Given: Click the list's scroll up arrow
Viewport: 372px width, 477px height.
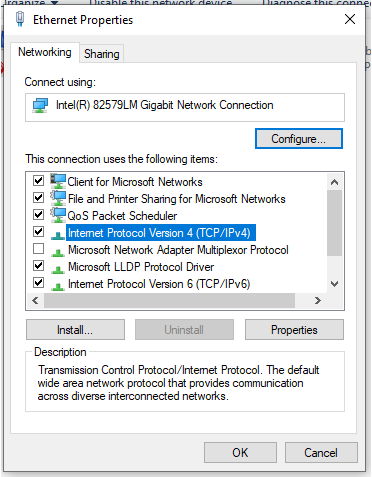Looking at the screenshot, I should (x=335, y=182).
